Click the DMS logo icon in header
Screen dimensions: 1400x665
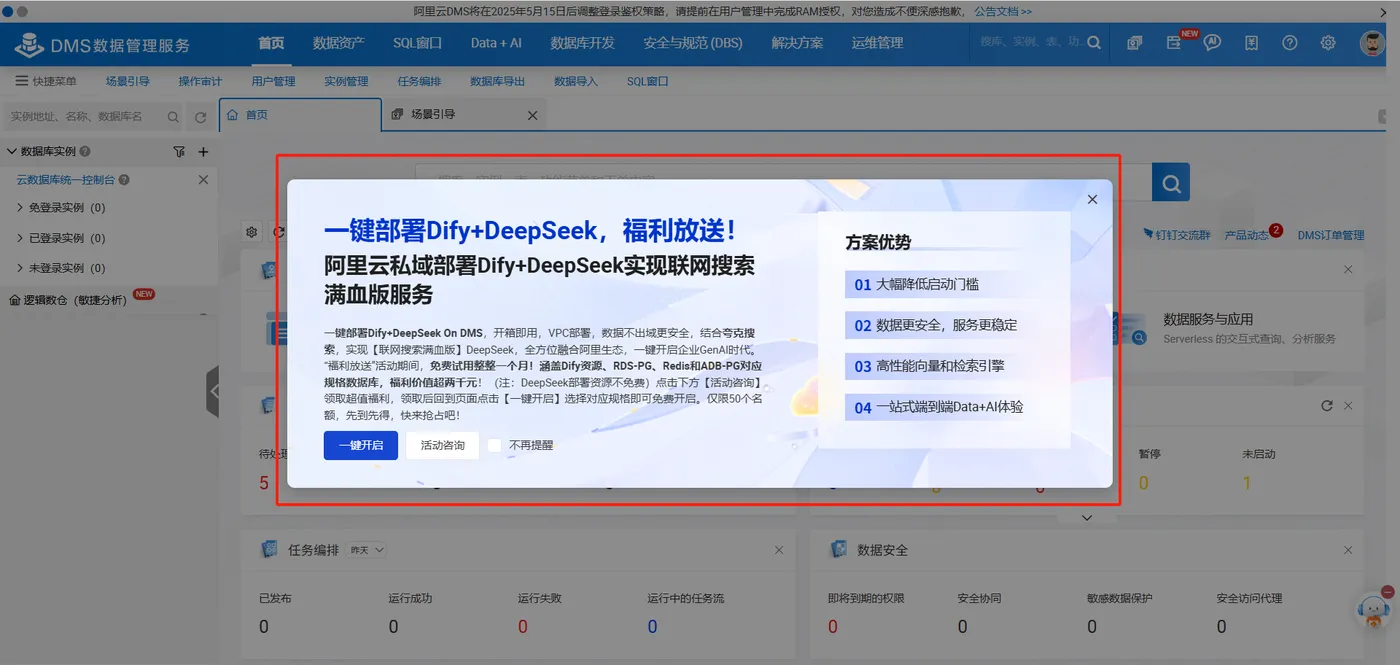[30, 44]
